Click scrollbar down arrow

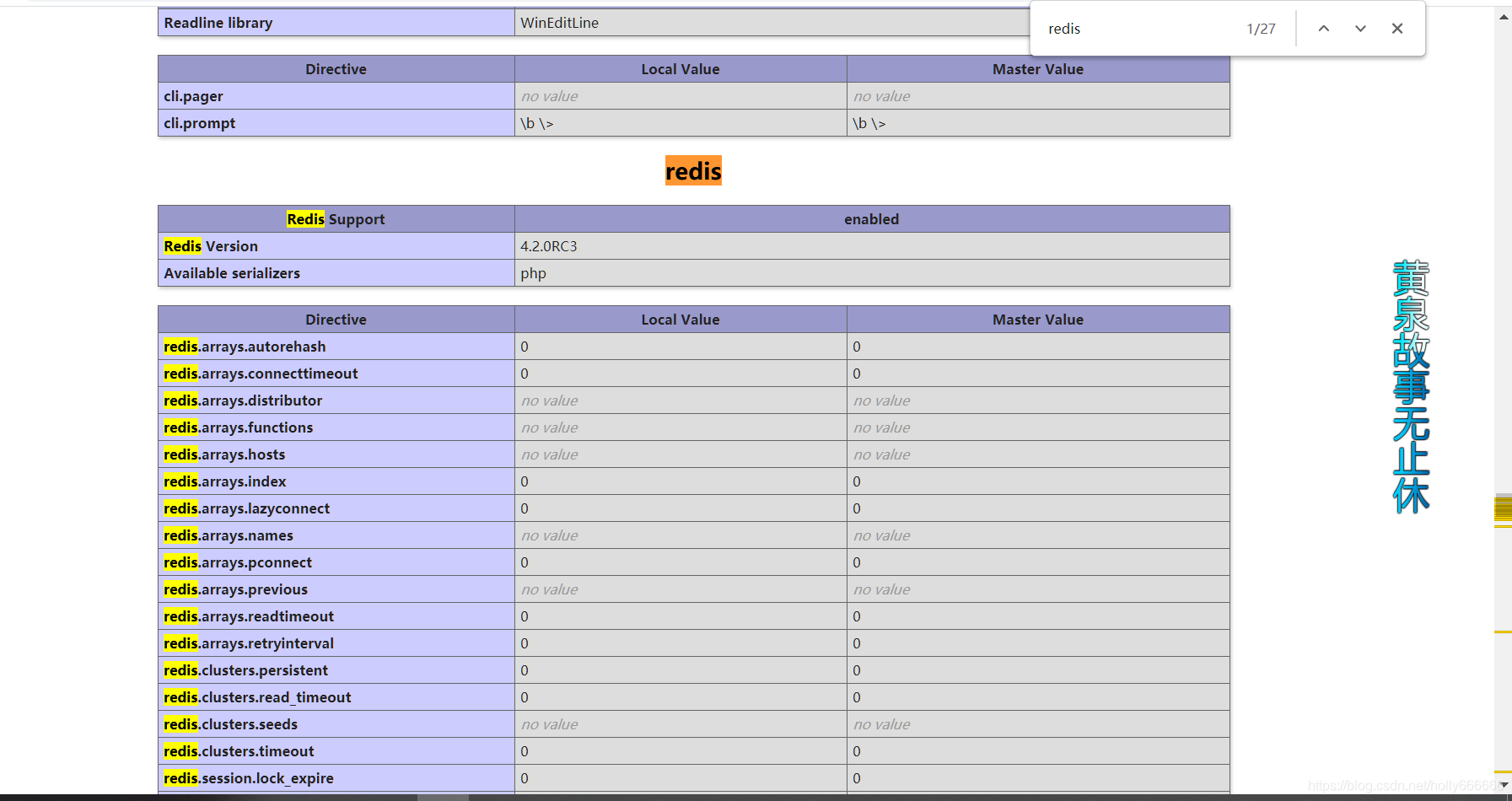click(1503, 785)
